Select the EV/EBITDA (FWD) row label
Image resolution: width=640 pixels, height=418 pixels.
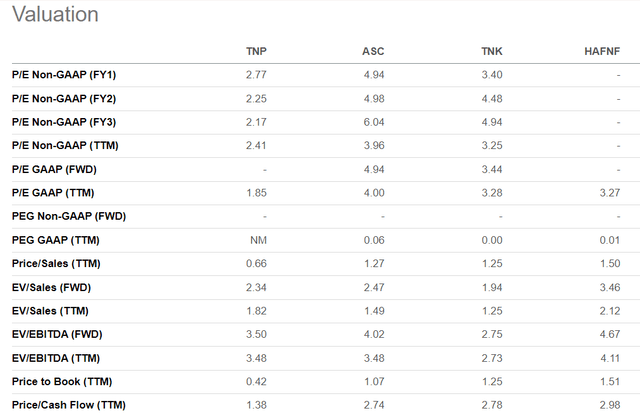(x=57, y=334)
